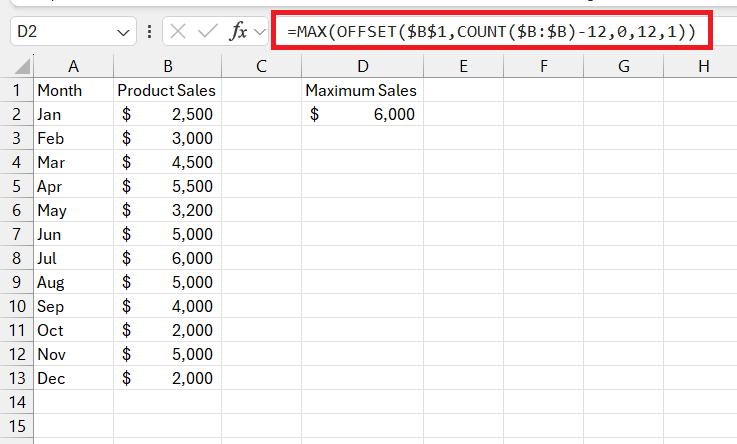Click the Jan cell

[73, 114]
